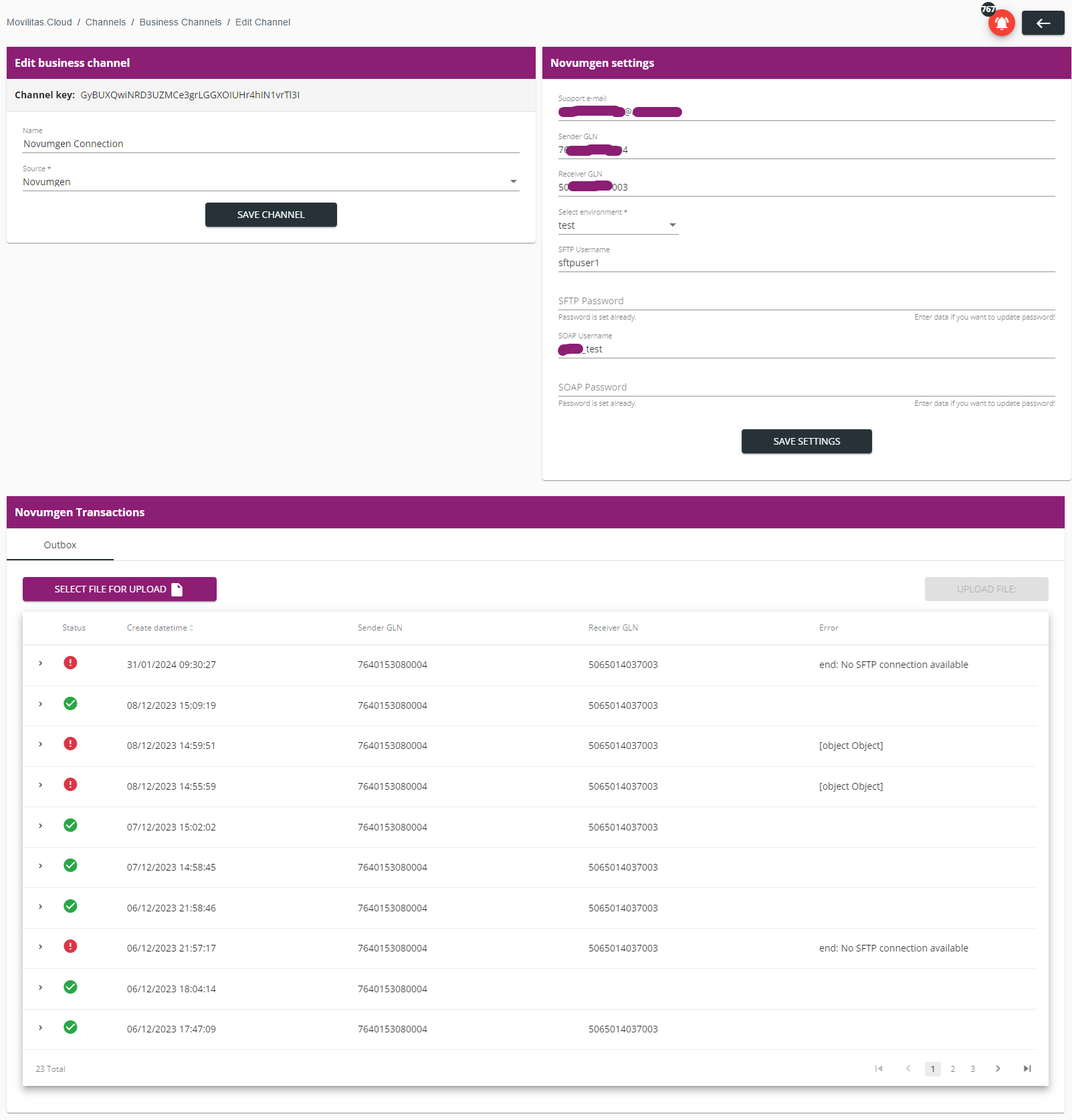The height and width of the screenshot is (1120, 1072).
Task: Open the Source dropdown showing Novumgen
Action: tap(271, 182)
